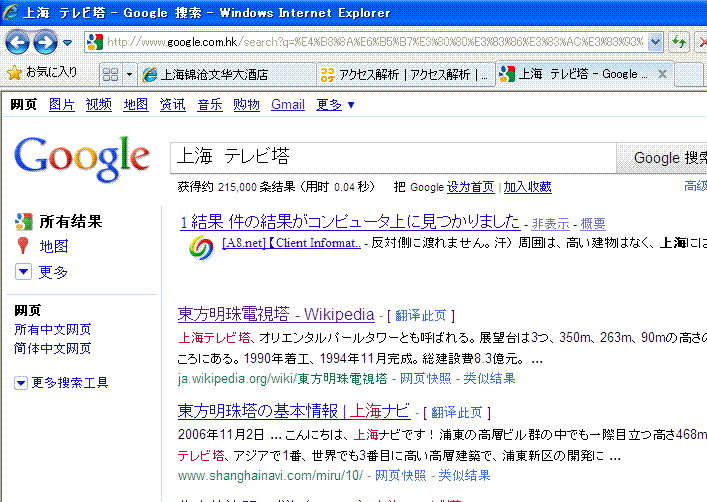Click 网页 heading in top navigation
The width and height of the screenshot is (707, 502).
(x=23, y=105)
